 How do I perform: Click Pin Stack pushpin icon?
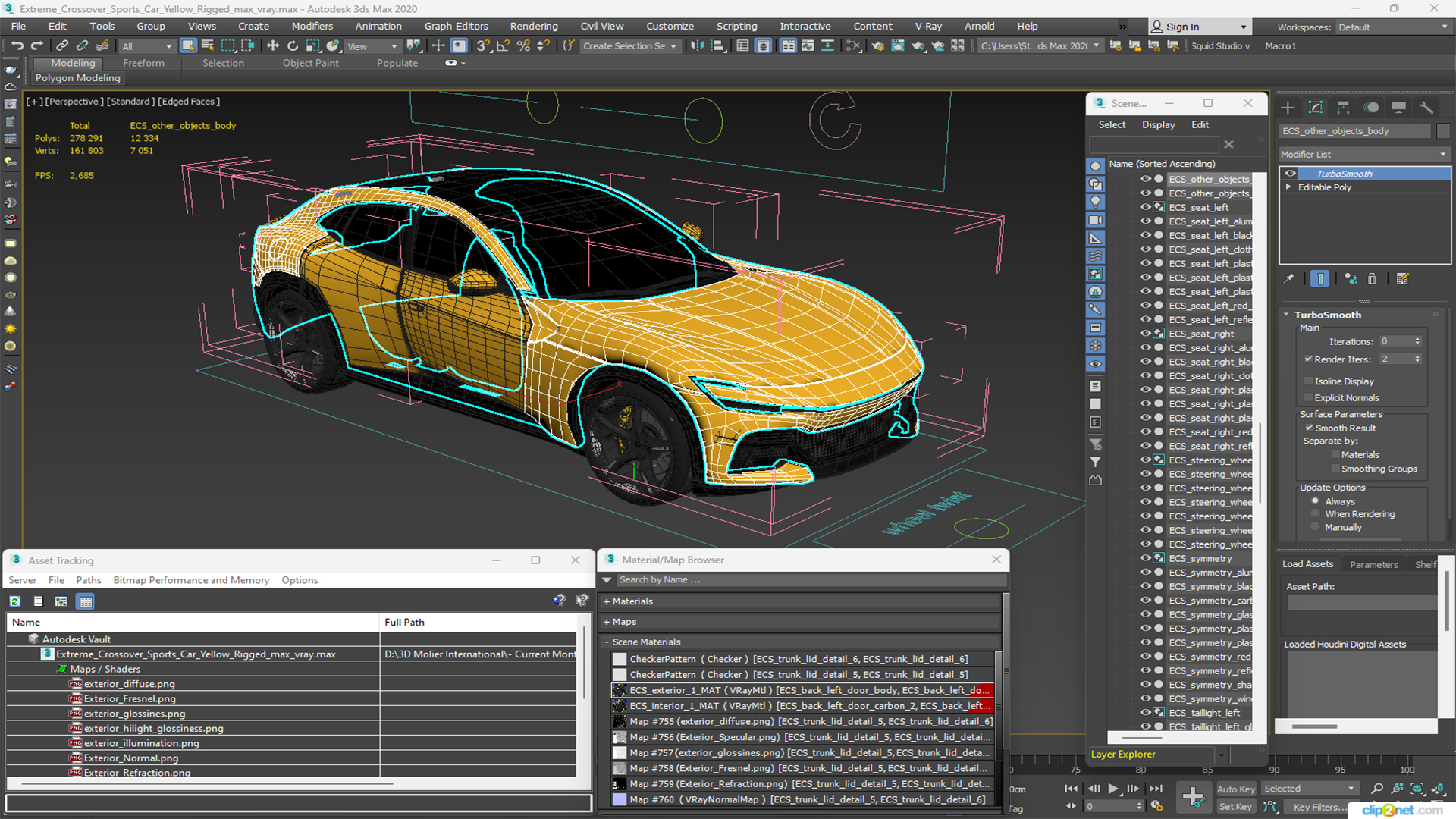pyautogui.click(x=1288, y=279)
